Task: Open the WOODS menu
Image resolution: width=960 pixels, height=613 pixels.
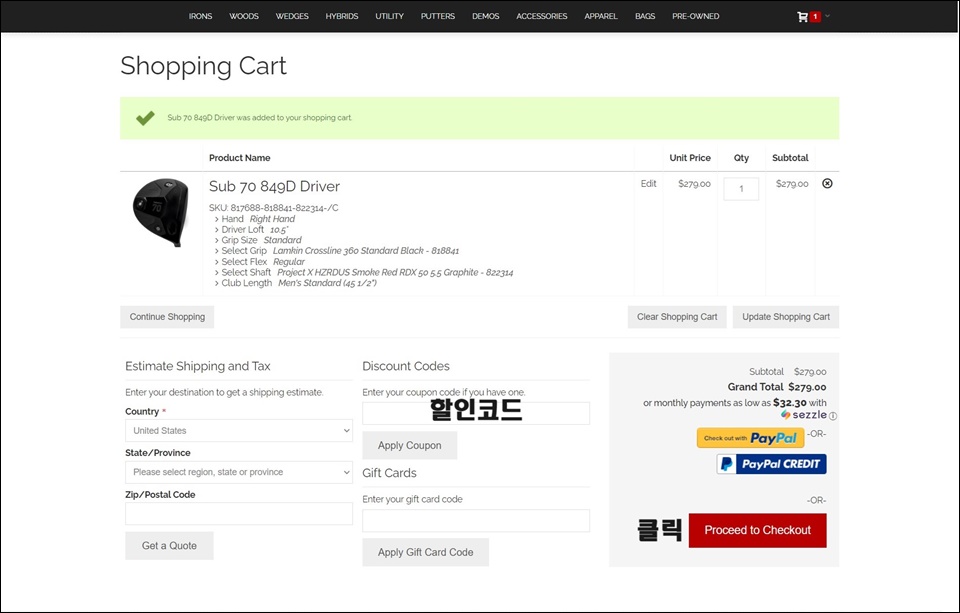Action: [x=244, y=17]
